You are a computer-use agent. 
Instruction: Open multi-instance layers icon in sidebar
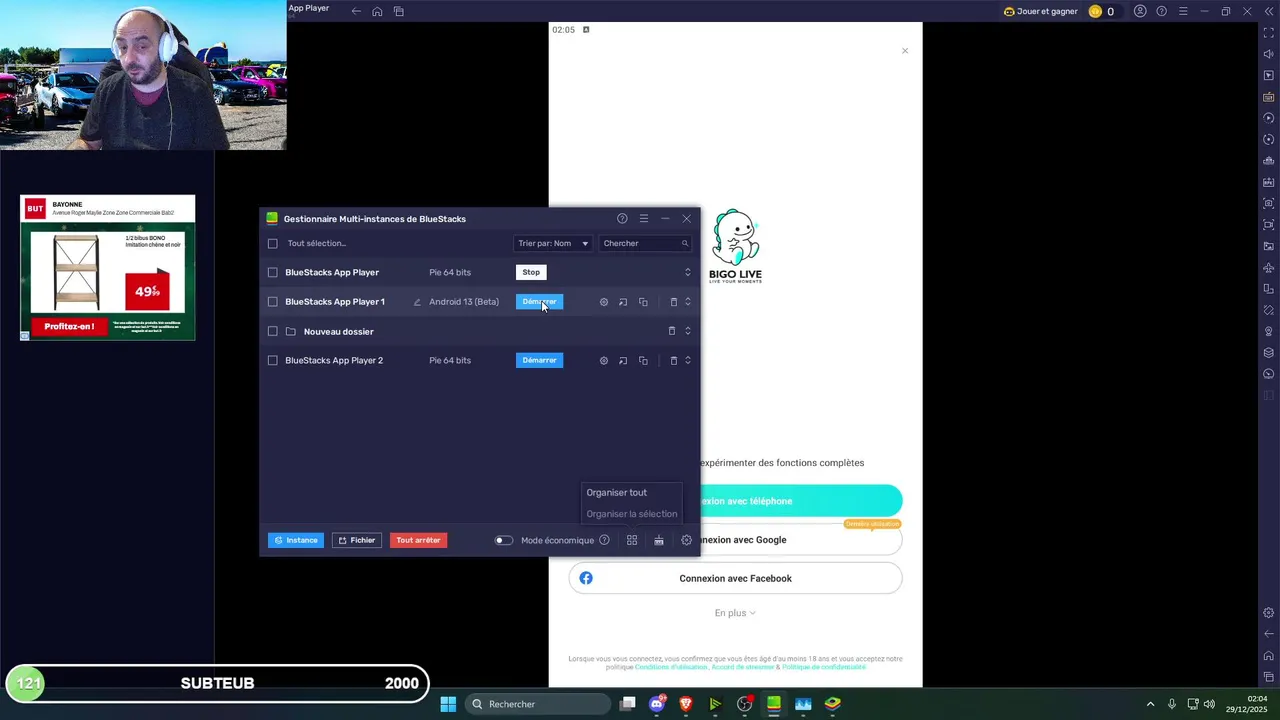point(1269,352)
